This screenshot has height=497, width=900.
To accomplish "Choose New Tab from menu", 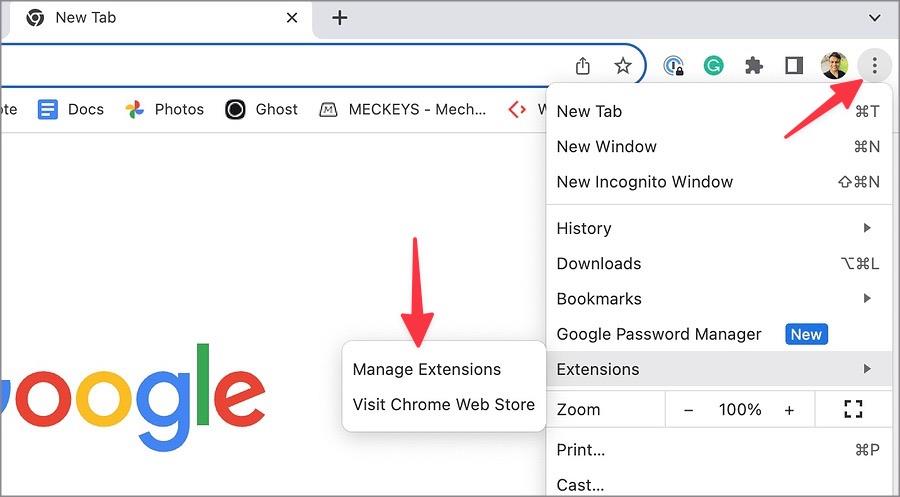I will (719, 111).
